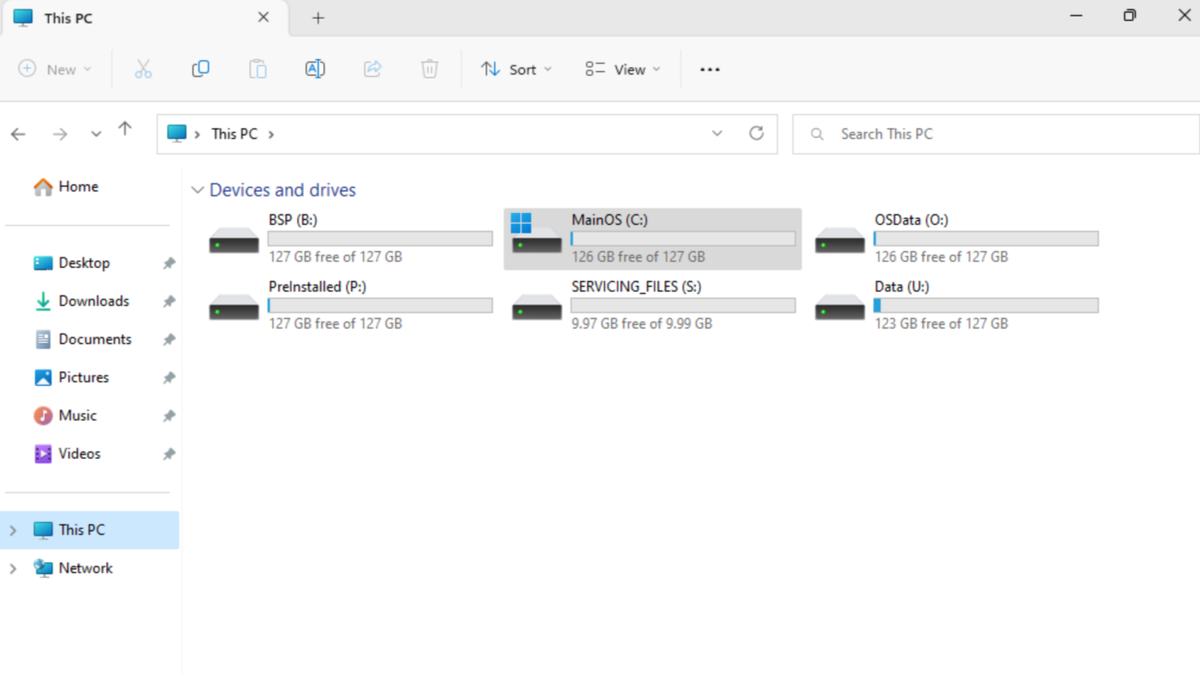
Task: Delete the selected item with toolbar icon
Action: point(429,68)
